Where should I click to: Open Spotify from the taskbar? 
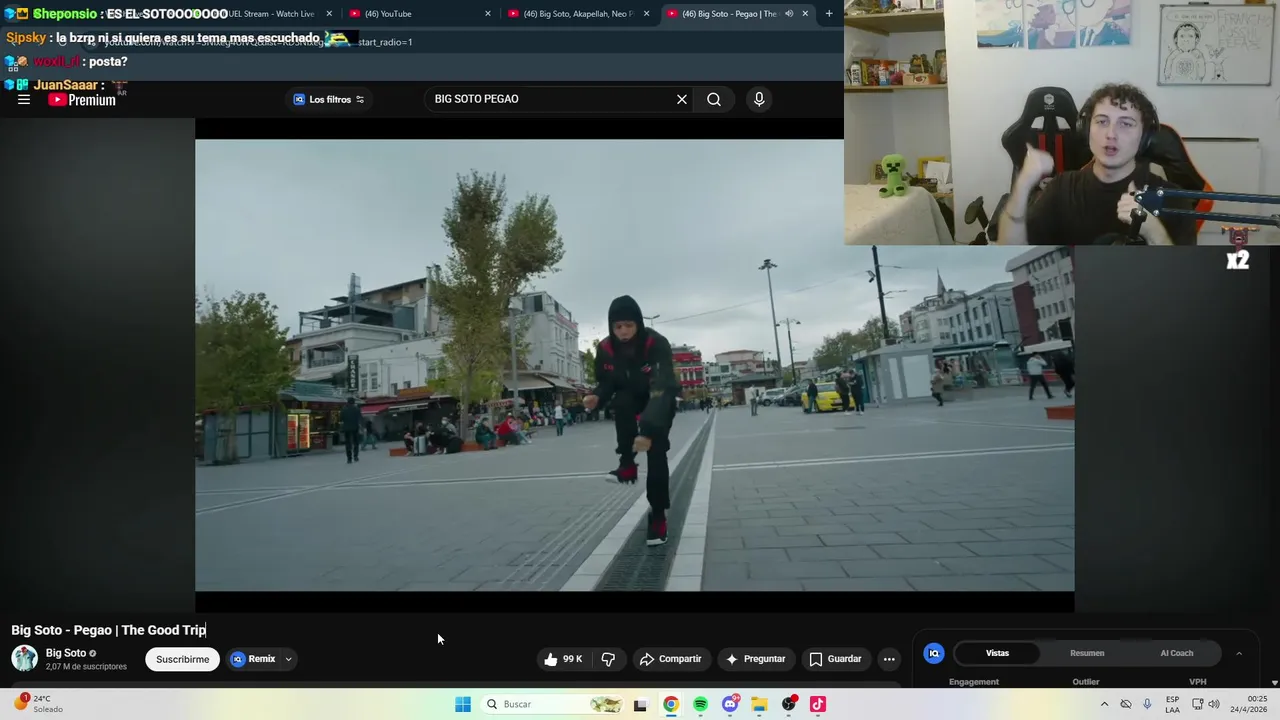click(x=700, y=704)
